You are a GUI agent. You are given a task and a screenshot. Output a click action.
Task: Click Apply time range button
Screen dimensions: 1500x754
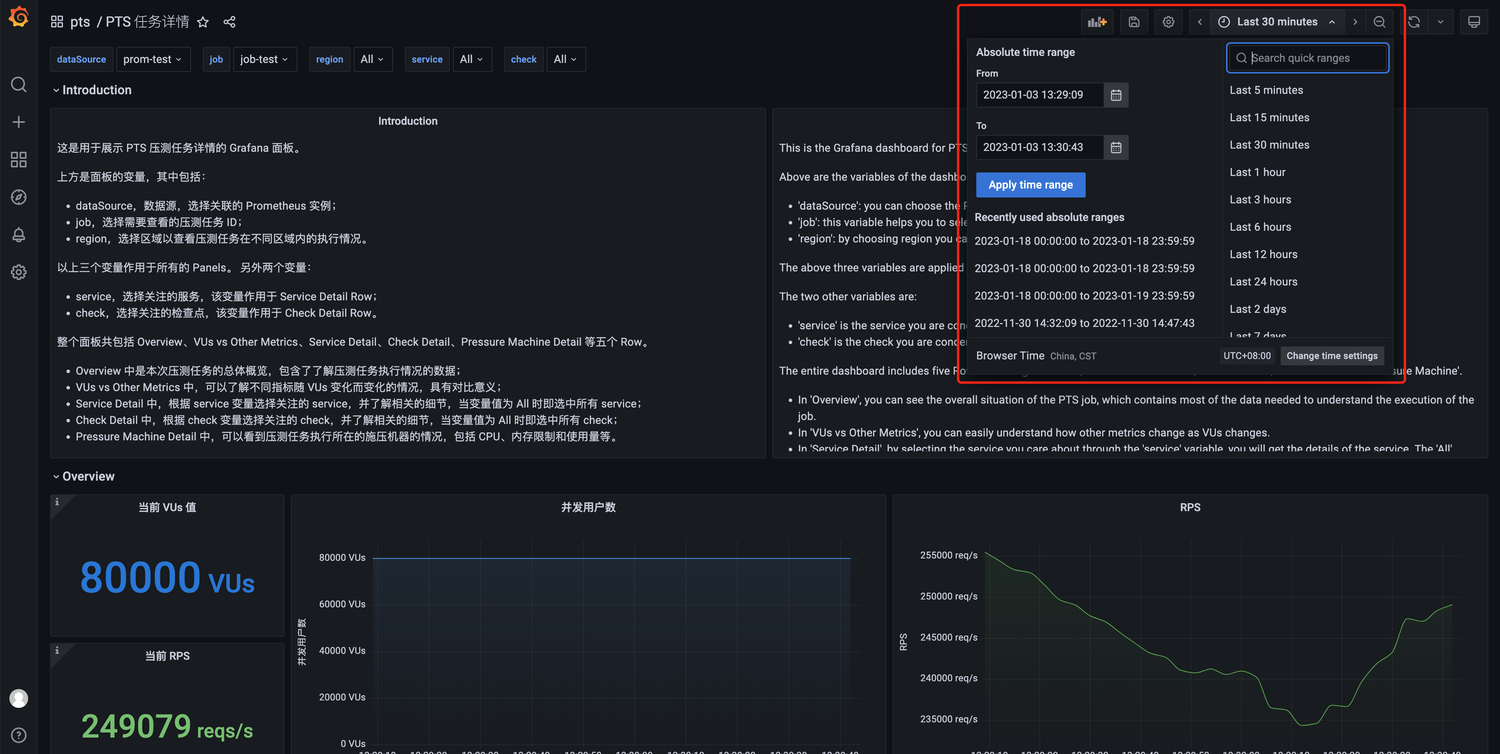1030,185
